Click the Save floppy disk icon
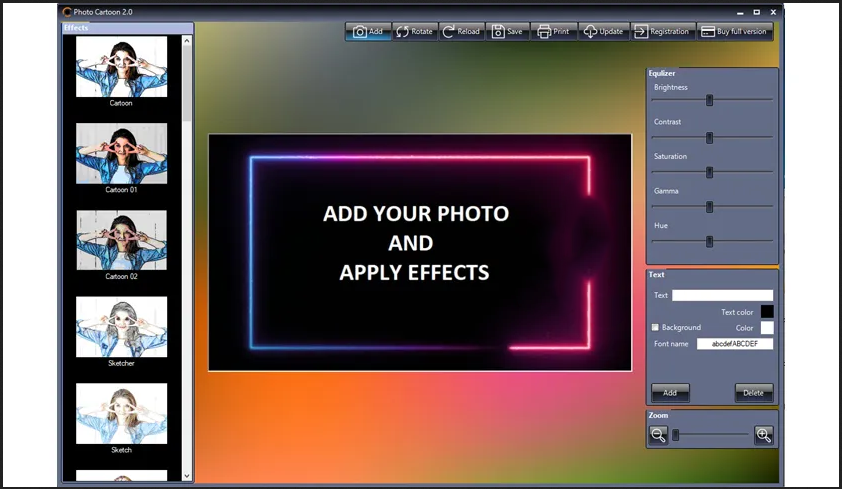Viewport: 842px width, 489px height. tap(496, 32)
